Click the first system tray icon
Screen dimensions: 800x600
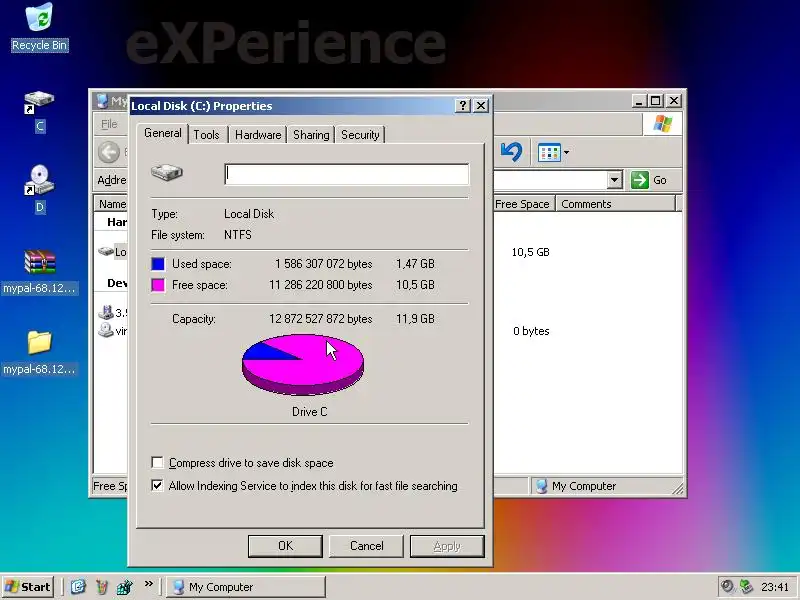[728, 587]
